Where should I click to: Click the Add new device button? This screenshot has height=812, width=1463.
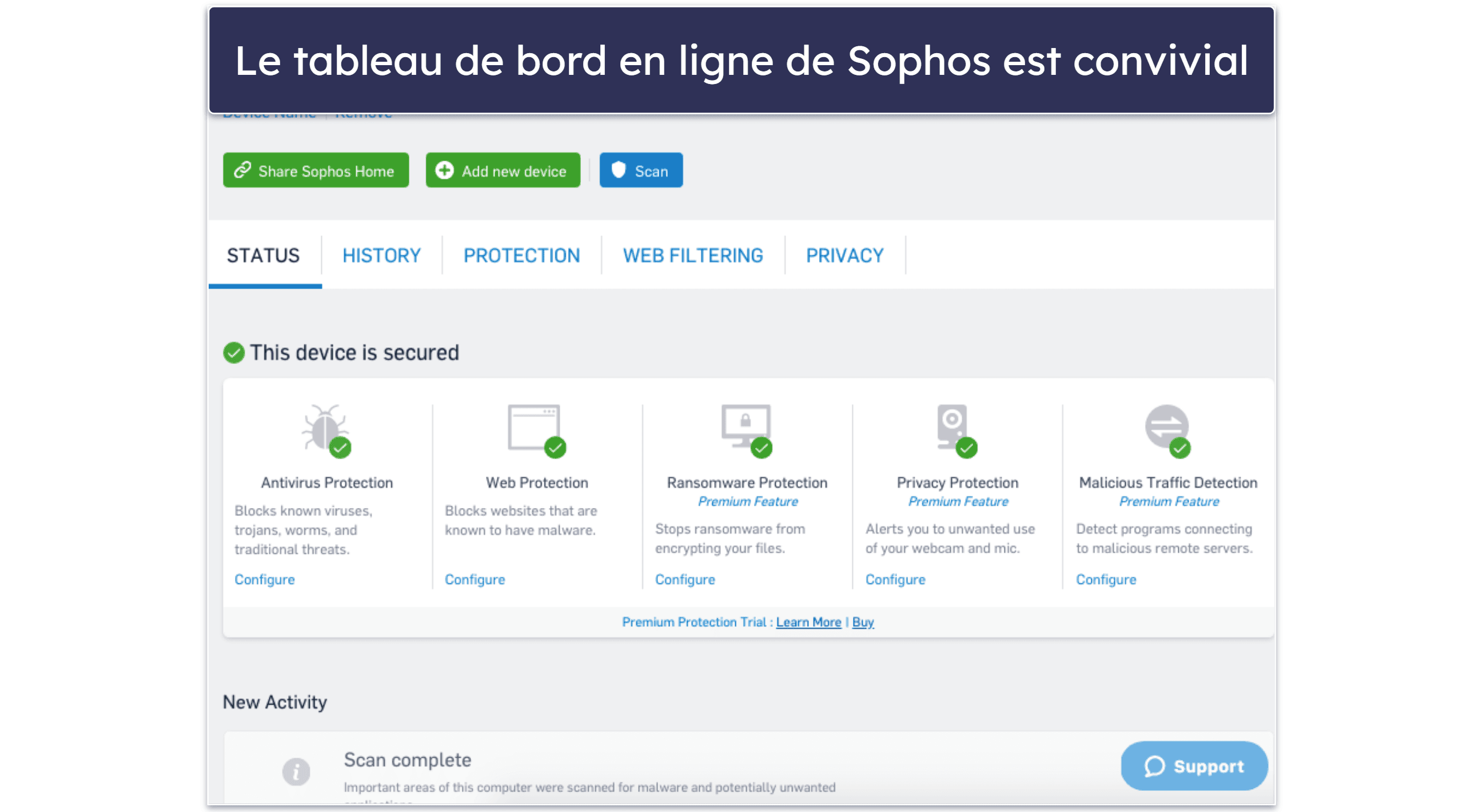(503, 170)
